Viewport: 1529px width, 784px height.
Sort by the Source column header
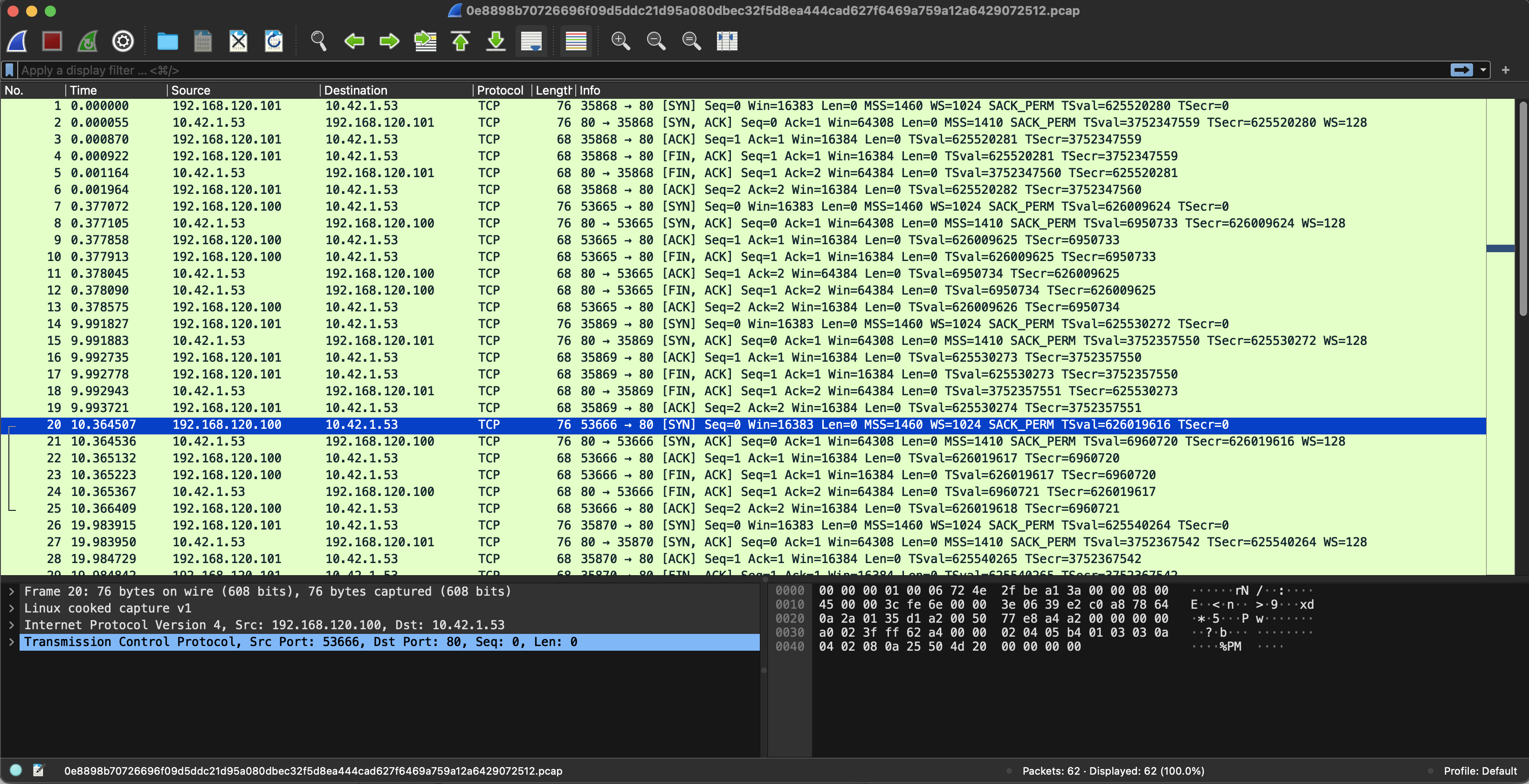click(x=243, y=90)
